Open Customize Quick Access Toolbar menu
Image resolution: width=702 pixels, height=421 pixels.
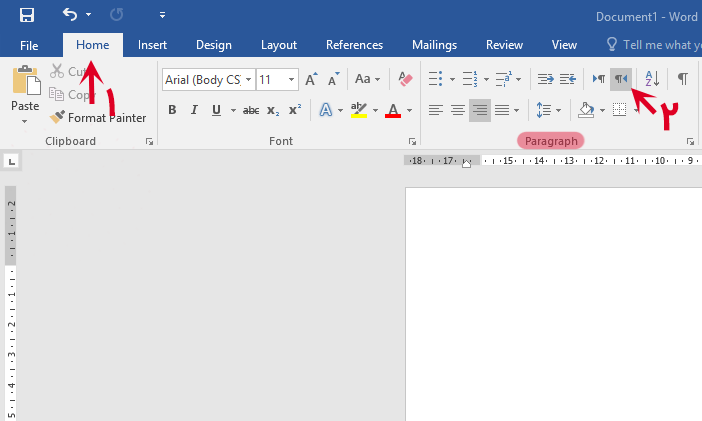click(162, 15)
